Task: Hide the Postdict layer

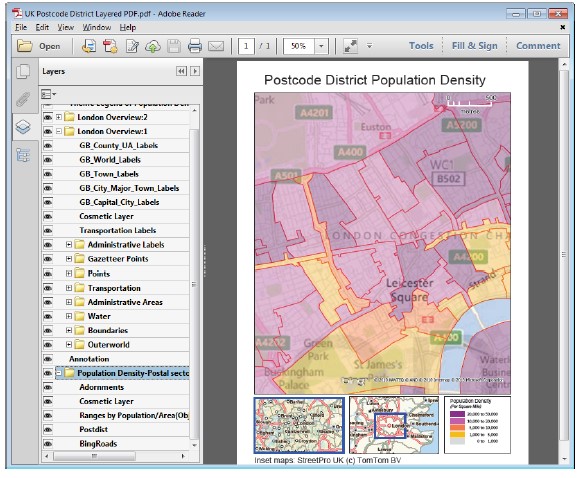Action: (48, 429)
